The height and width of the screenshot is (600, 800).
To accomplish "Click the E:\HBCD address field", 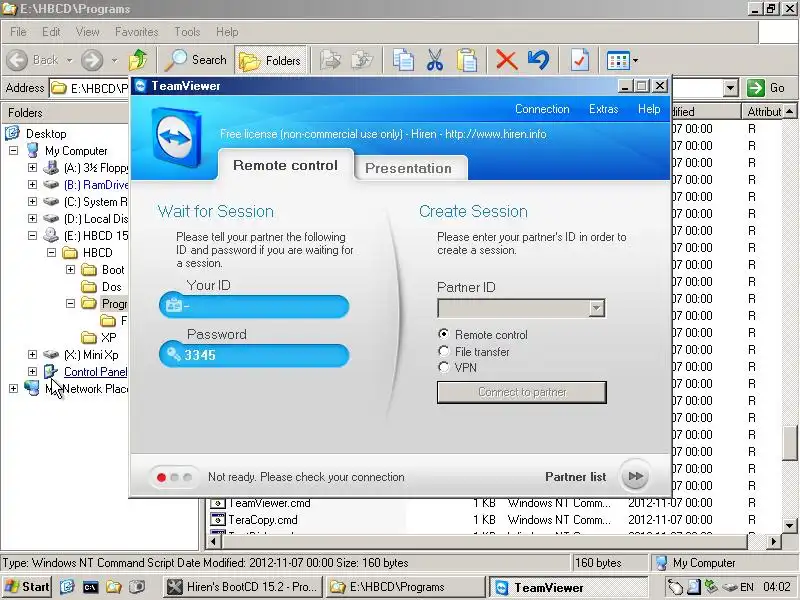I will pyautogui.click(x=90, y=88).
